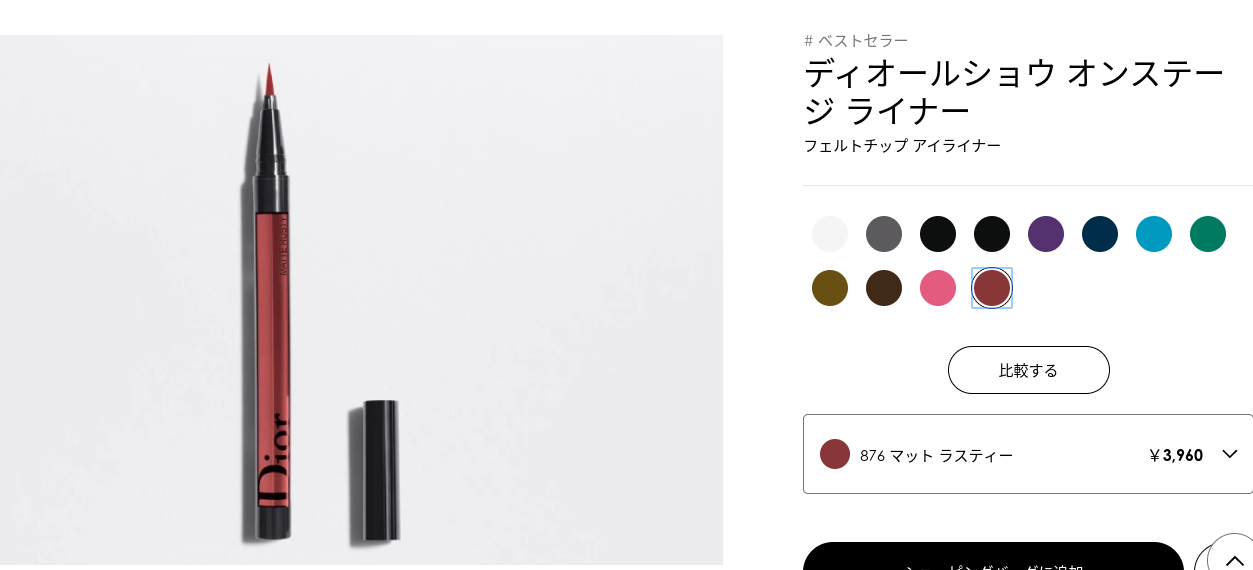Open the Dior eyeliner product image
Viewport: 1253px width, 570px height.
tap(361, 300)
